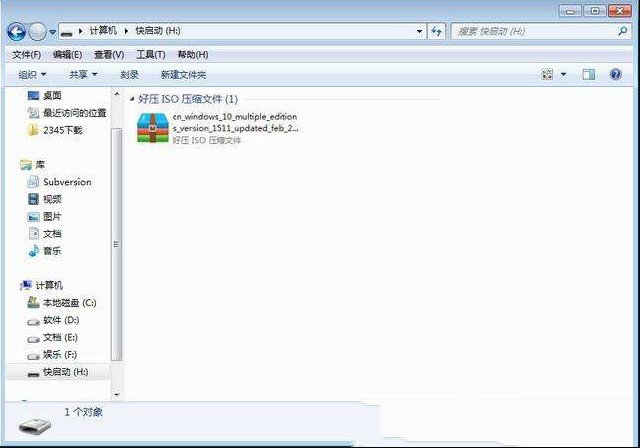The image size is (640, 448).
Task: Minimize the Explorer window
Action: (570, 11)
